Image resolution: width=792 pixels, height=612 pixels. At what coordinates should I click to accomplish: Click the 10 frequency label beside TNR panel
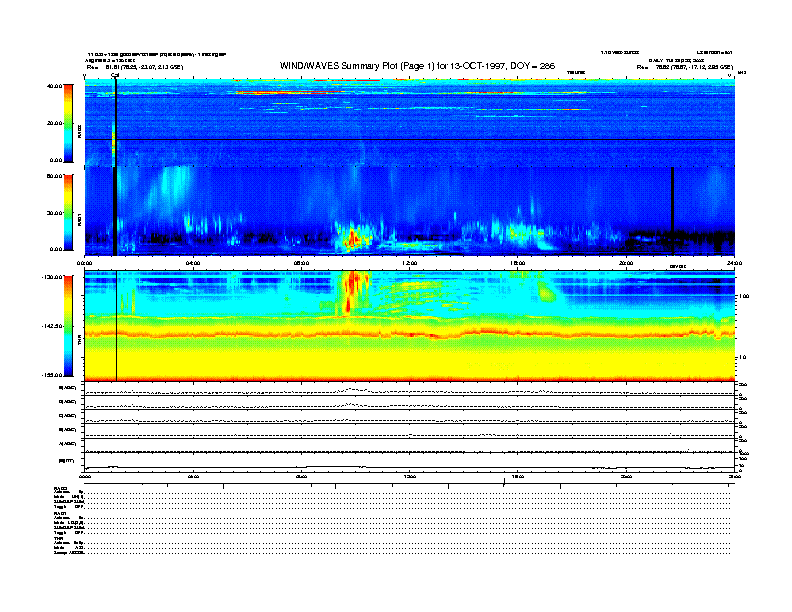[x=742, y=357]
